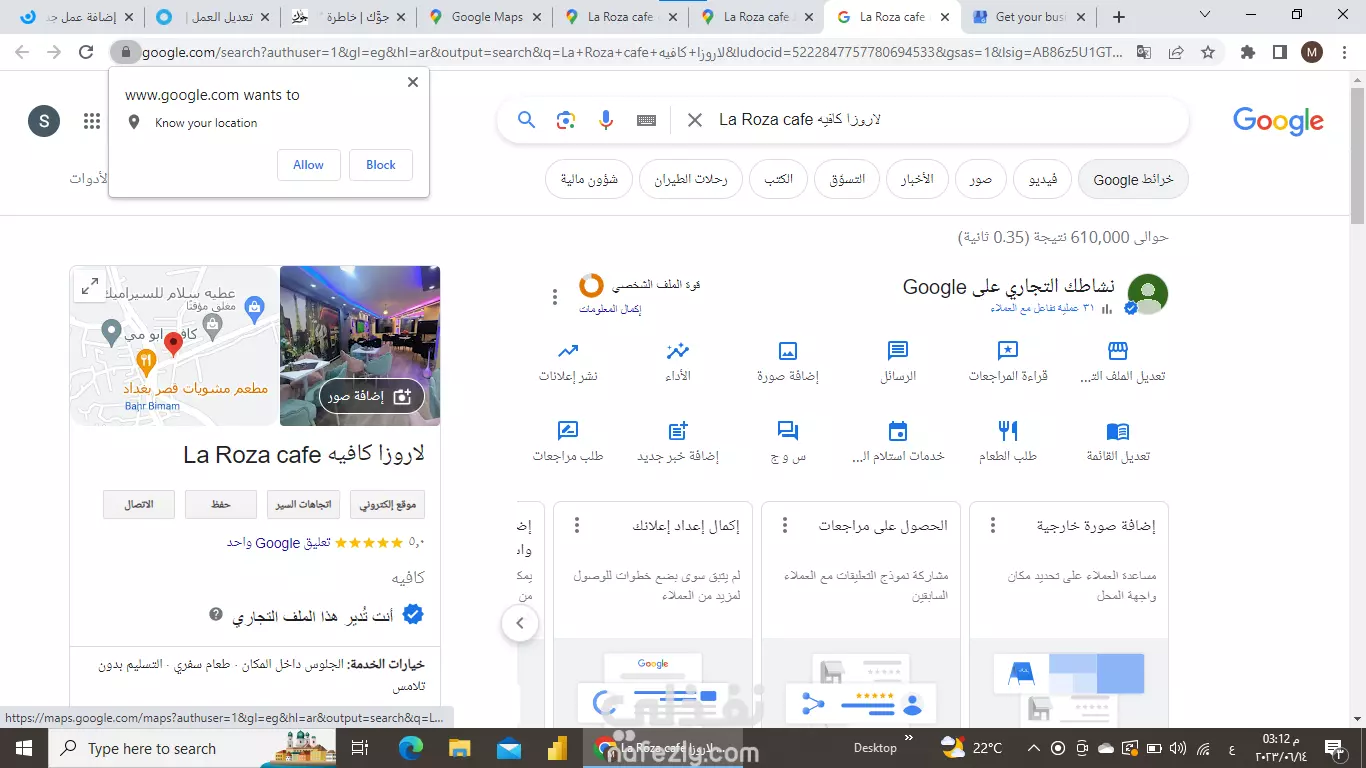Click اتجاهات السير directions button

tap(304, 505)
